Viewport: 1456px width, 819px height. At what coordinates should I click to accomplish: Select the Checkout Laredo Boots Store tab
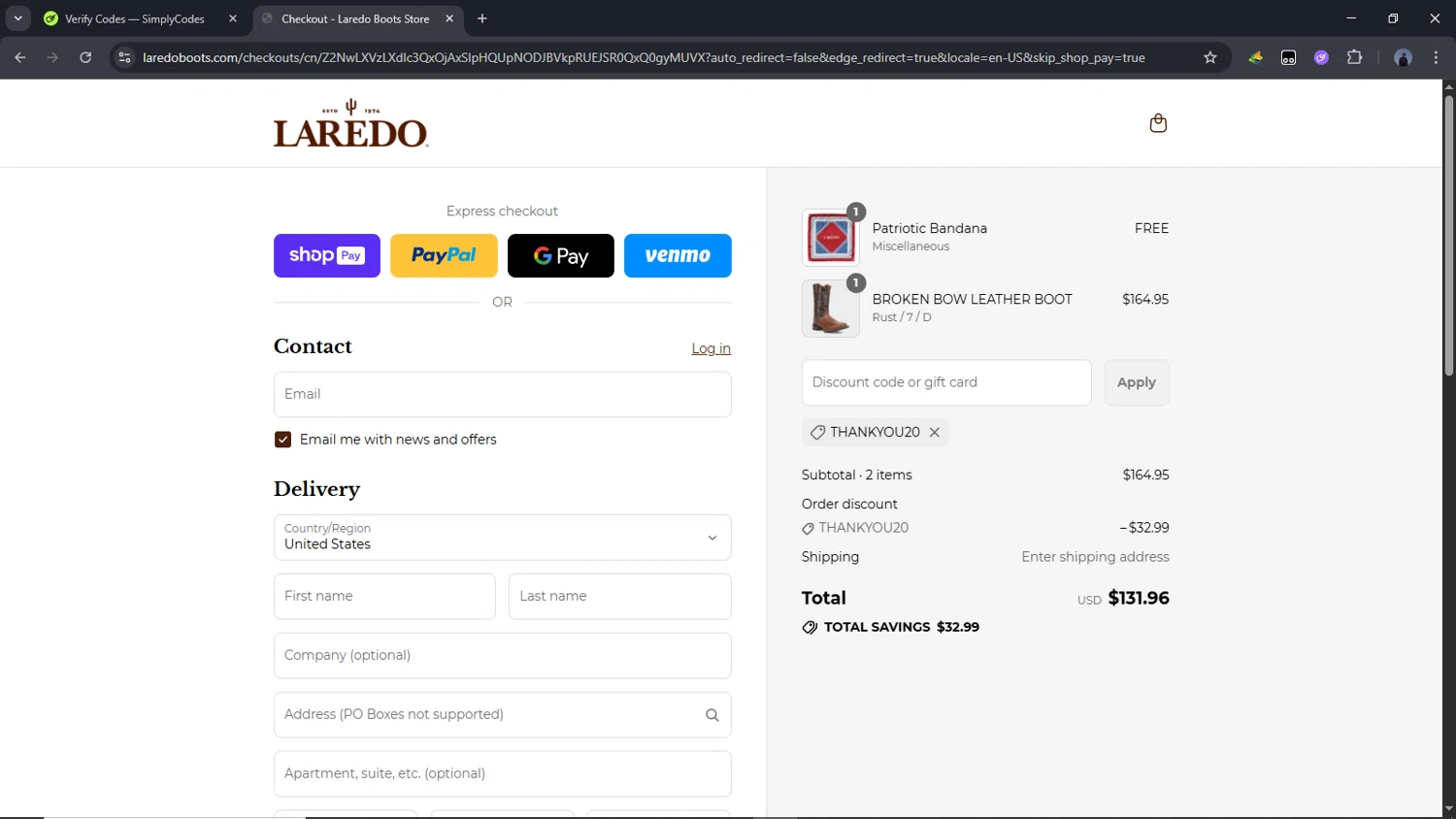(x=355, y=18)
